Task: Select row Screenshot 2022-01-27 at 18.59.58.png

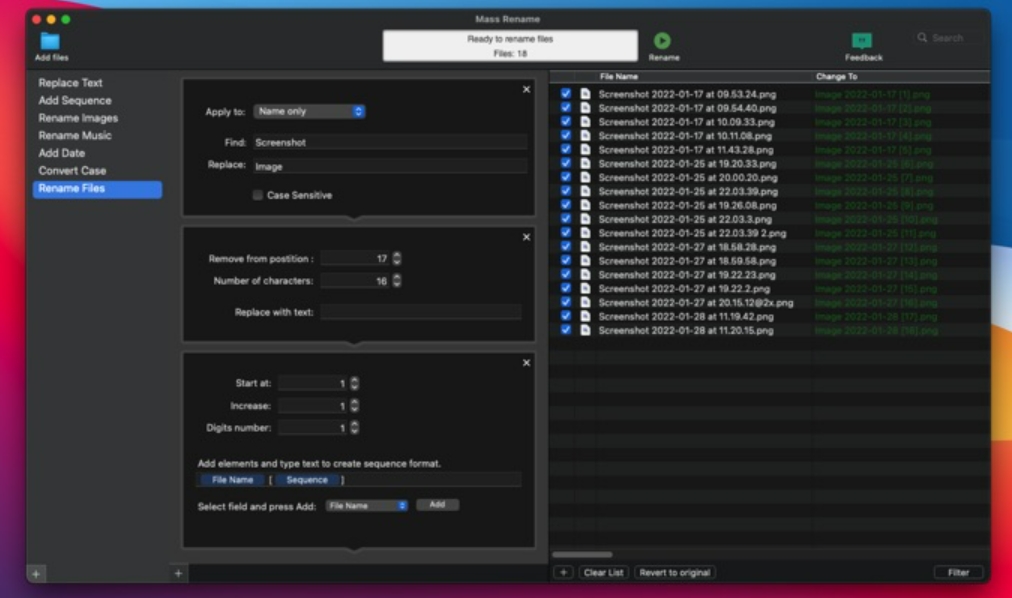Action: coord(769,261)
